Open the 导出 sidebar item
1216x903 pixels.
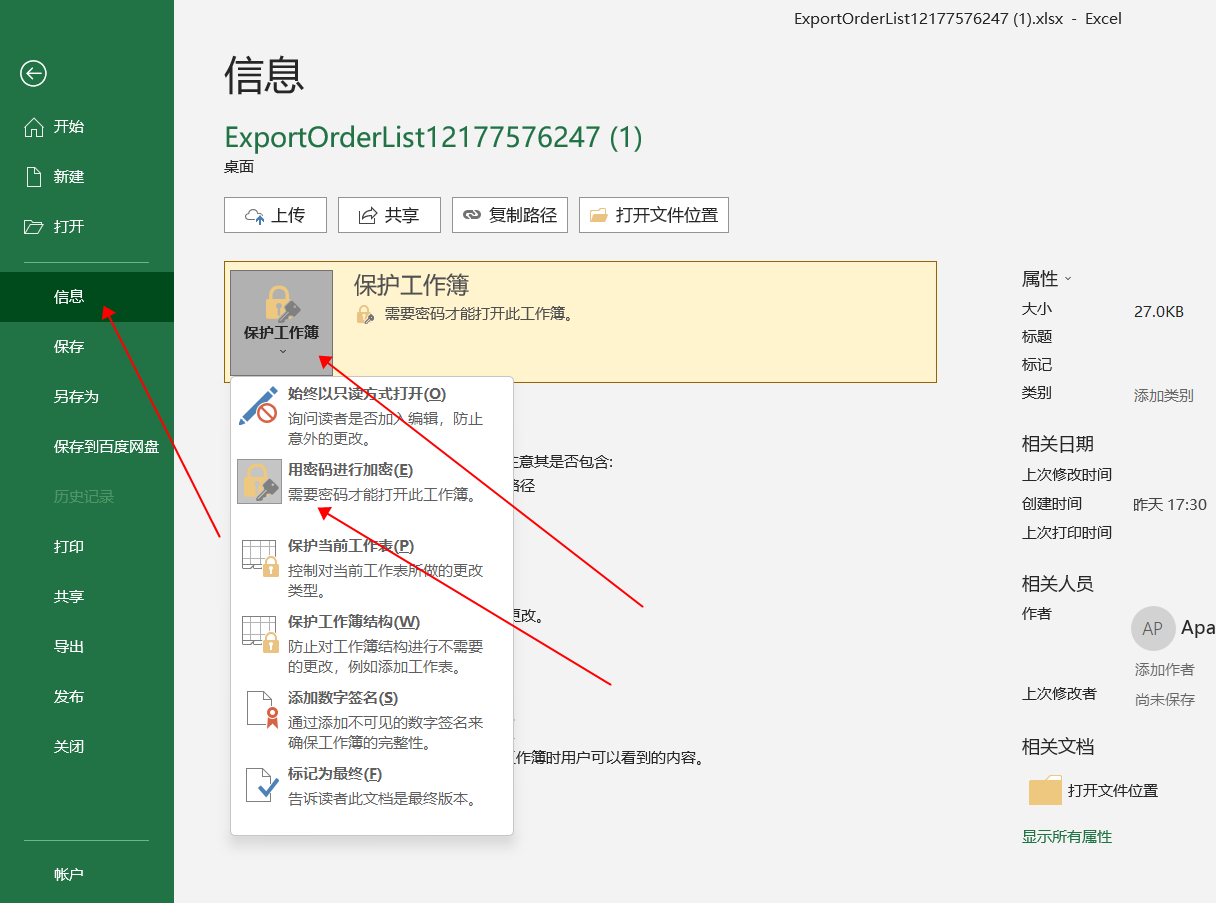click(68, 647)
